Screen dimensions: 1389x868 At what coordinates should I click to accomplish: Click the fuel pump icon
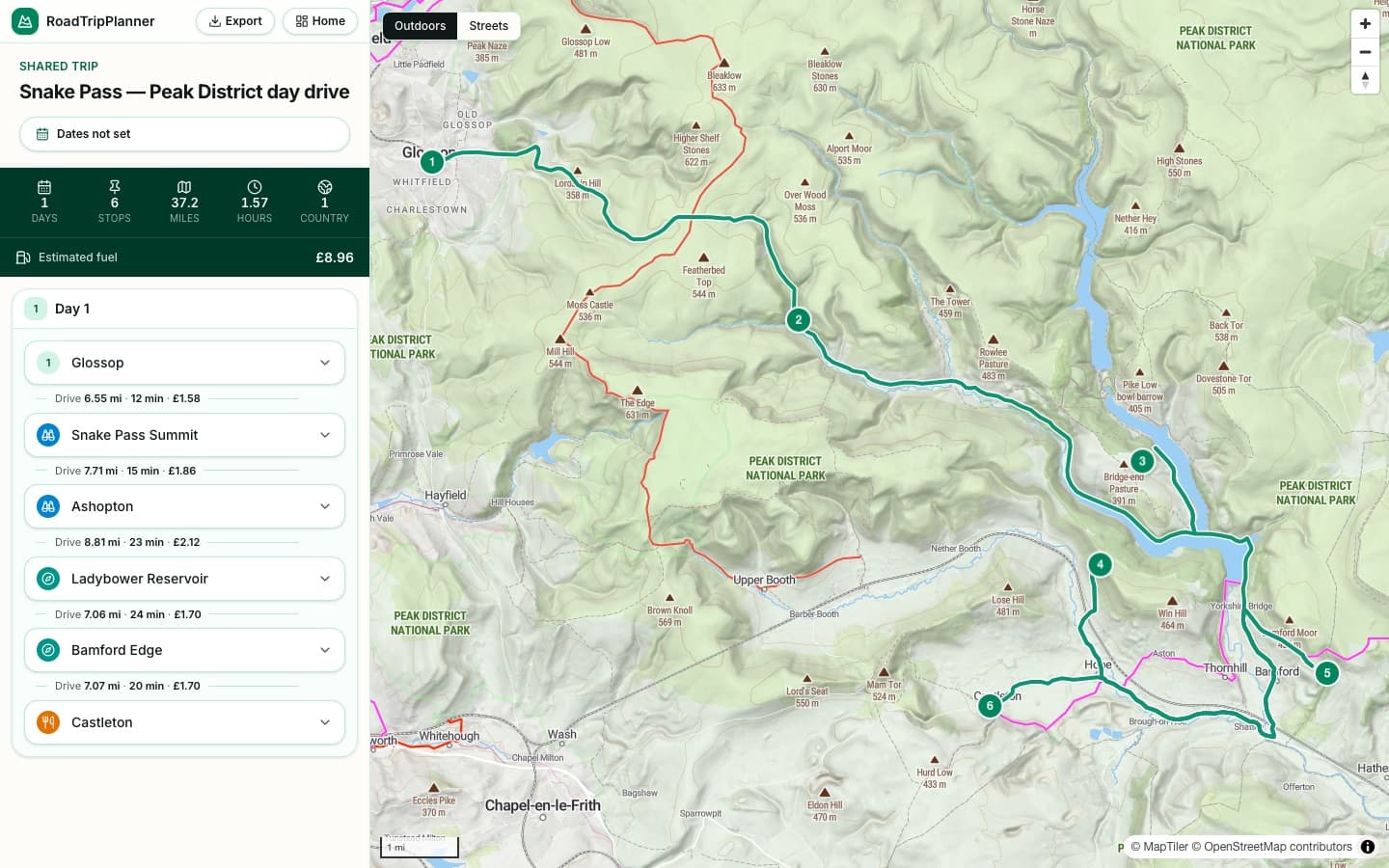tap(23, 258)
